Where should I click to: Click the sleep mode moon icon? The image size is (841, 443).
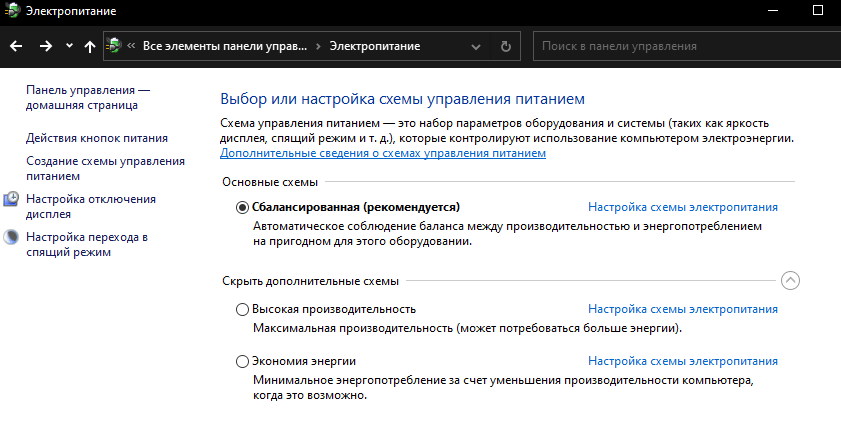[11, 237]
